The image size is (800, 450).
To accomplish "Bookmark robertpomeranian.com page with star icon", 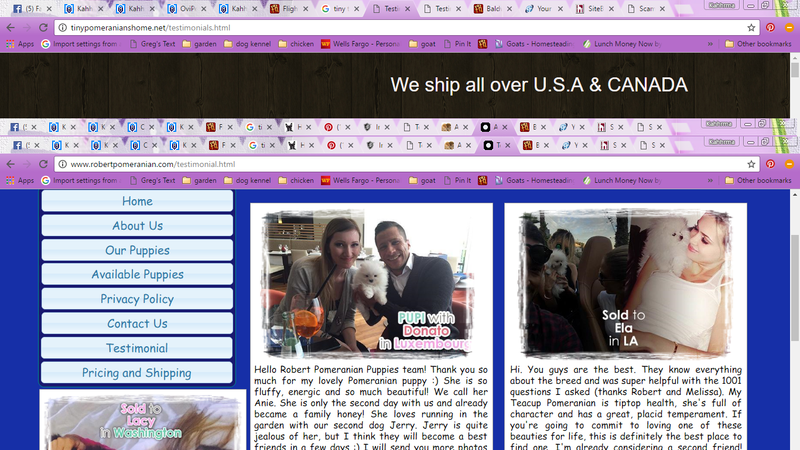I will tap(751, 164).
